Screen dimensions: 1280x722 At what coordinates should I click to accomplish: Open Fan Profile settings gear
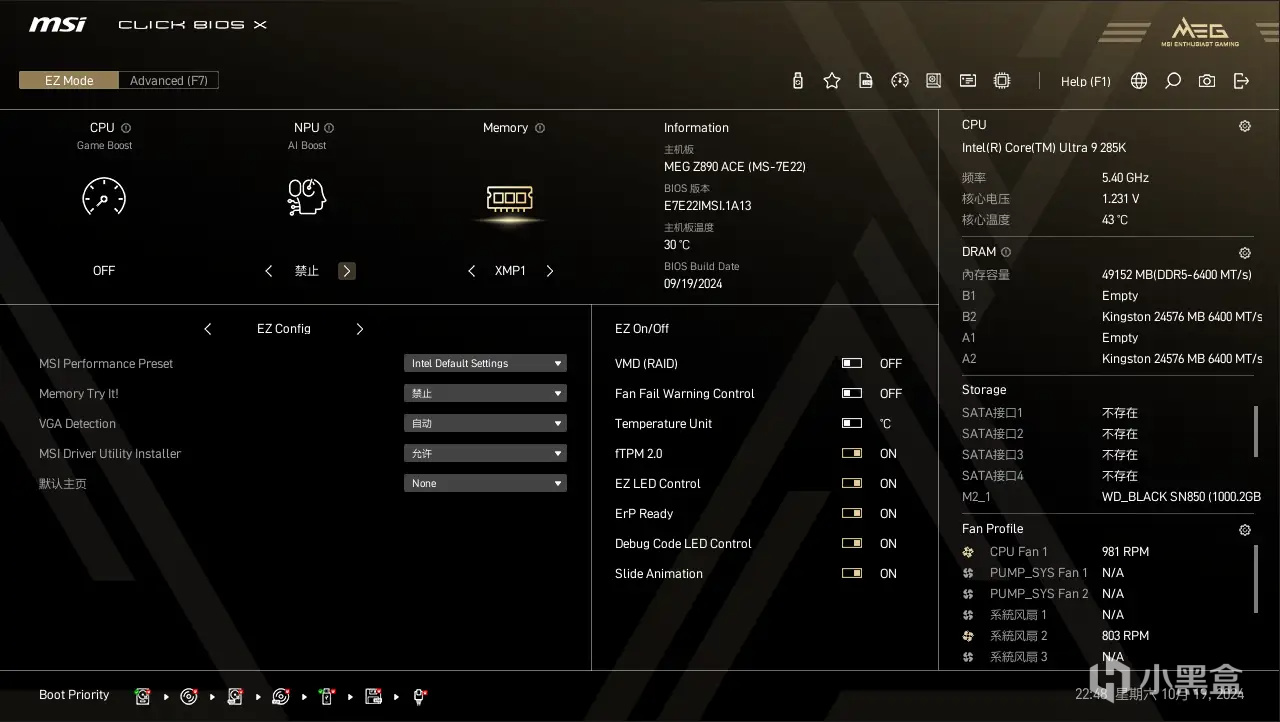pos(1245,530)
